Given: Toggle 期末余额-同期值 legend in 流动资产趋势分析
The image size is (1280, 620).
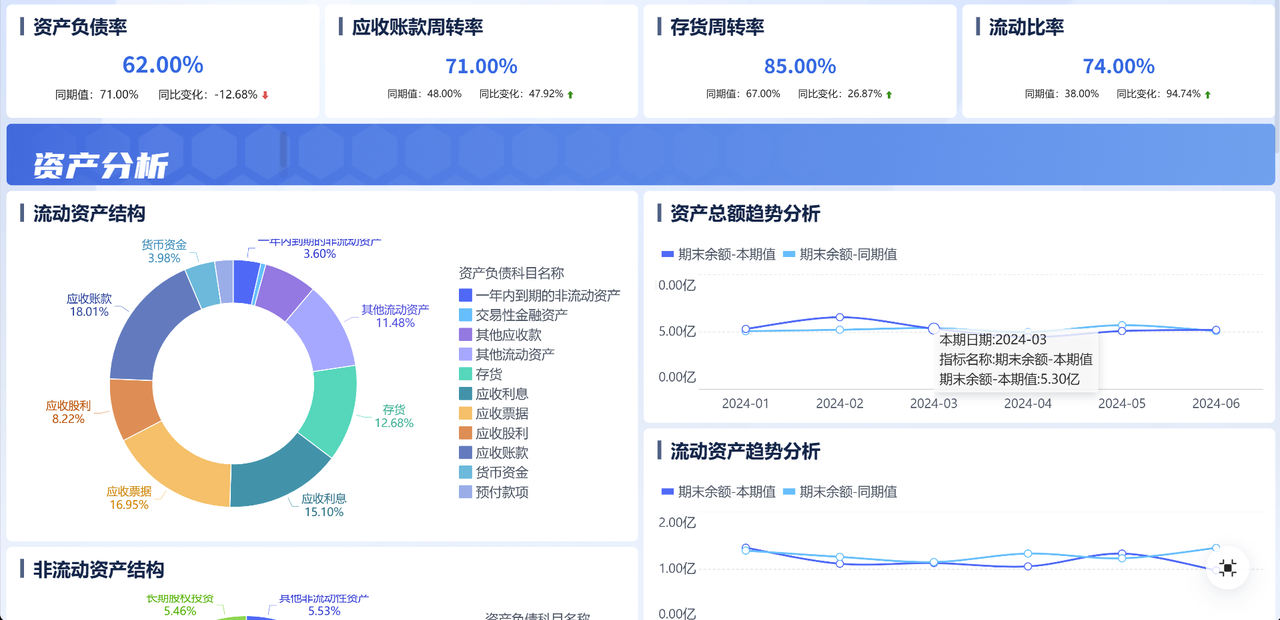Looking at the screenshot, I should coord(840,491).
